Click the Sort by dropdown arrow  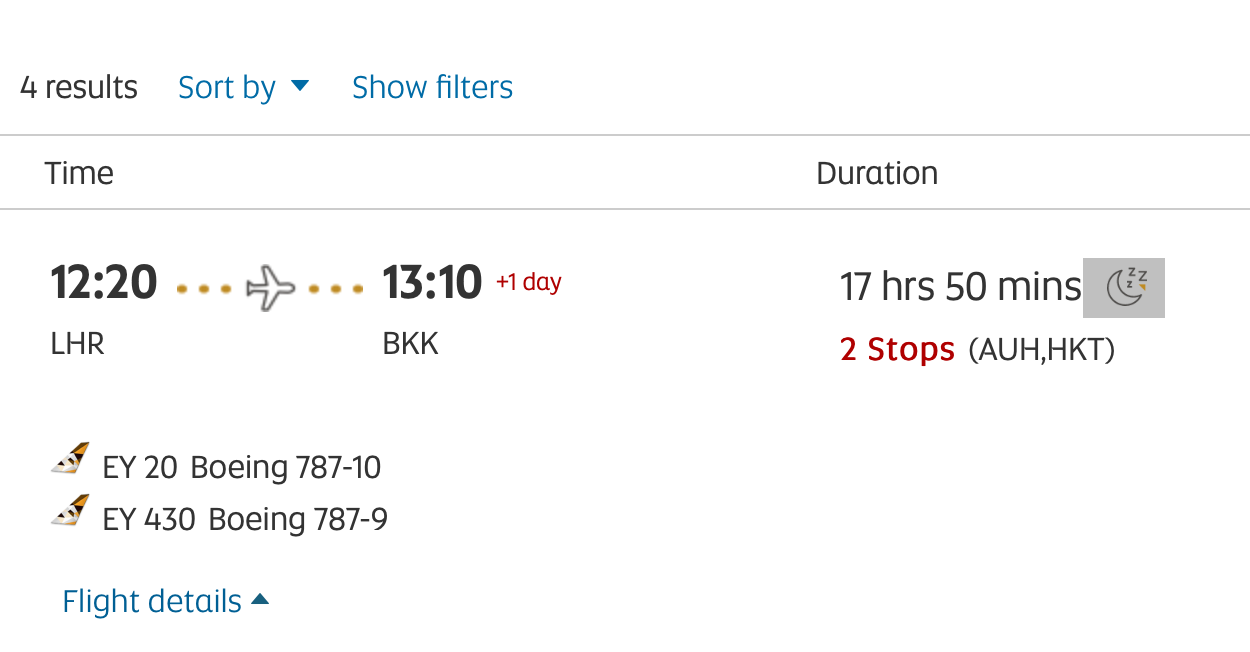tap(300, 86)
